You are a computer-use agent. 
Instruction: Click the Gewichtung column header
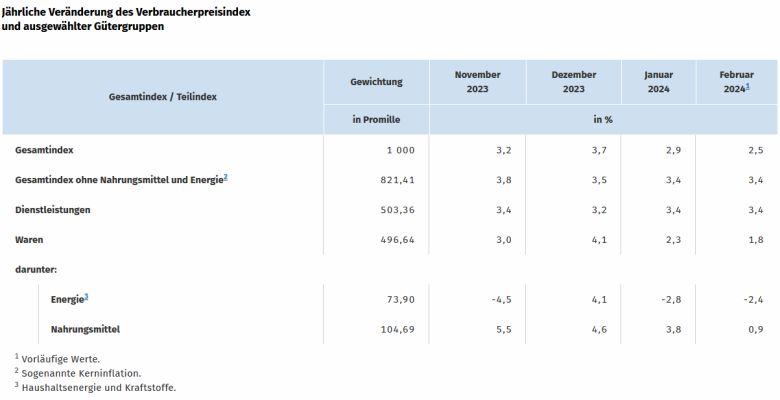pyautogui.click(x=376, y=81)
